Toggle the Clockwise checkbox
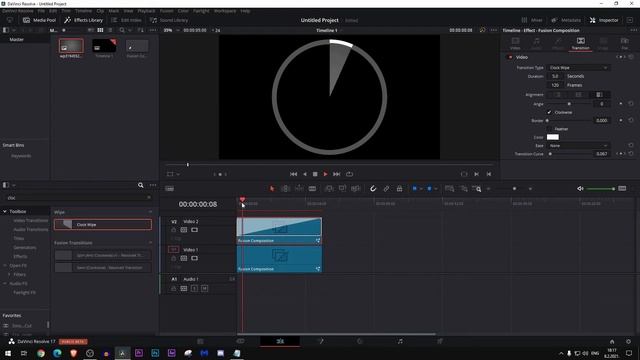Image resolution: width=640 pixels, height=360 pixels. (549, 112)
